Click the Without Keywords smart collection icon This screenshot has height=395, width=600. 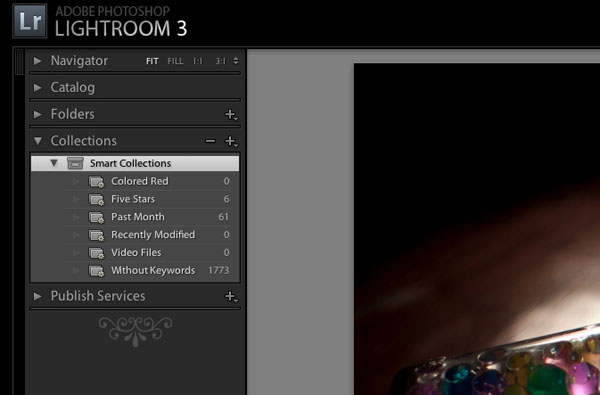96,271
